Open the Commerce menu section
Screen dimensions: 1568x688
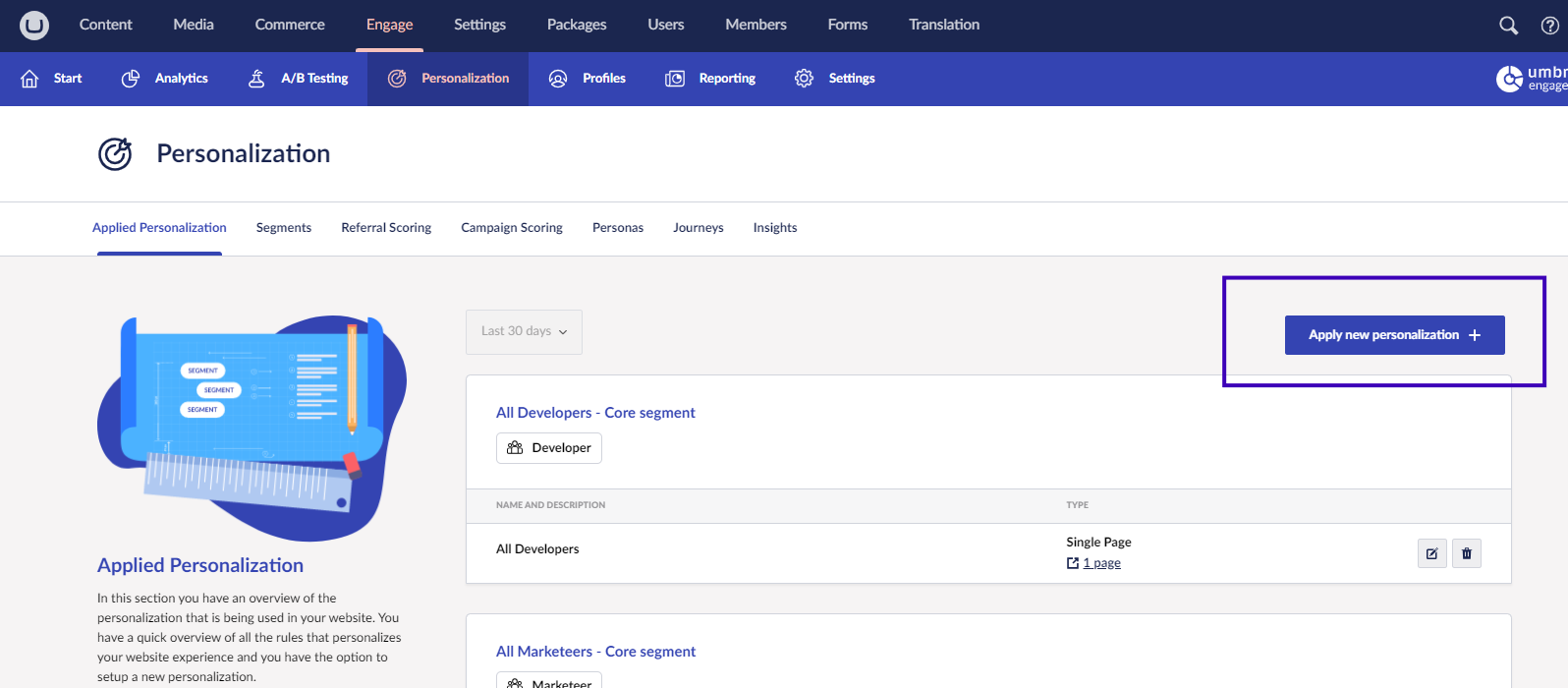(290, 26)
